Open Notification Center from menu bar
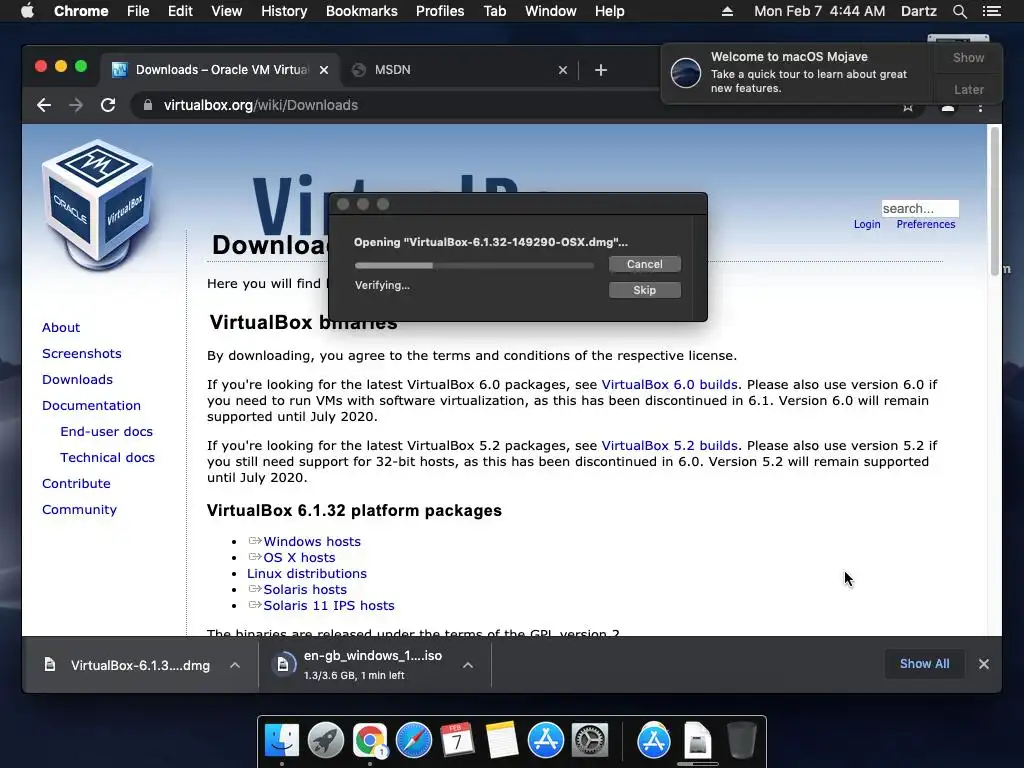Viewport: 1024px width, 768px height. [991, 11]
